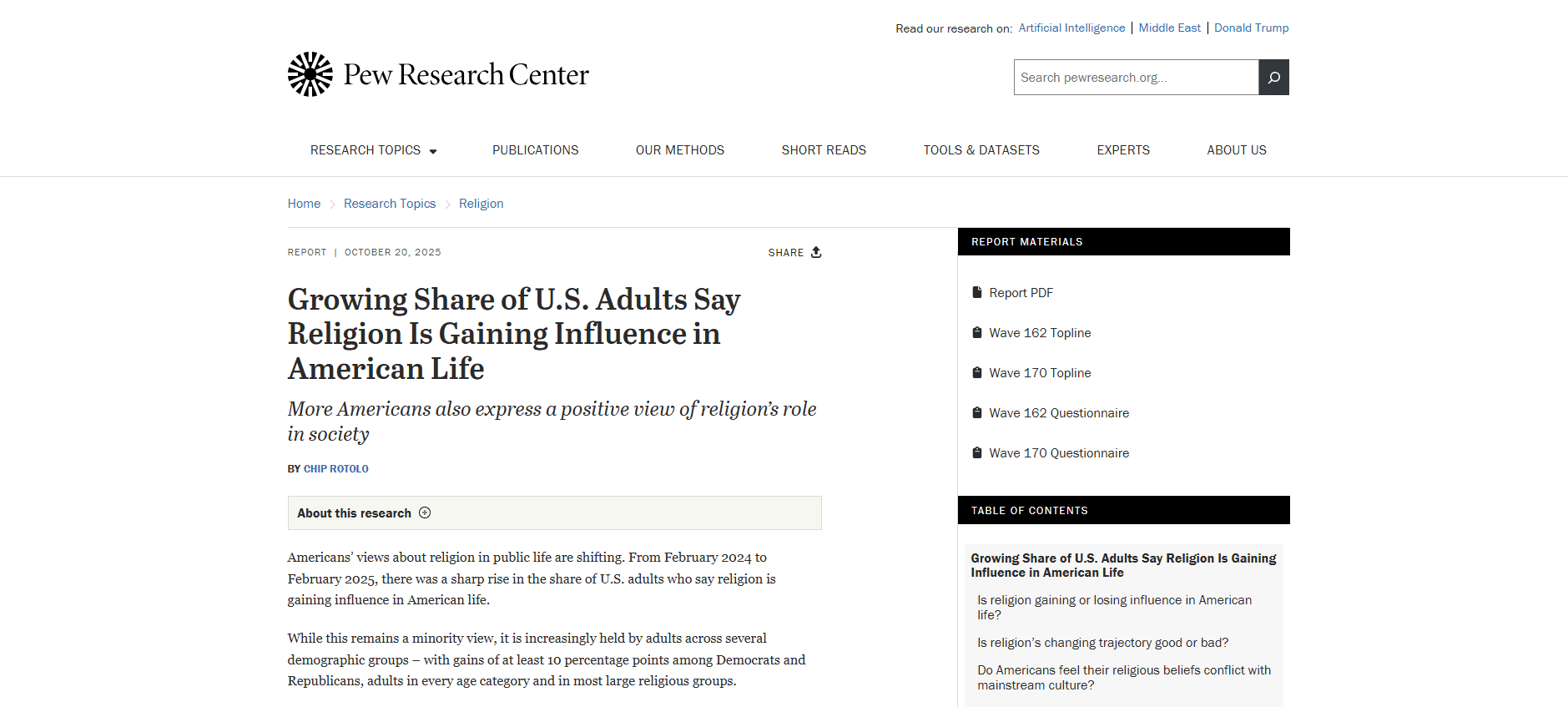Click the search magnifier icon button

pos(1273,78)
